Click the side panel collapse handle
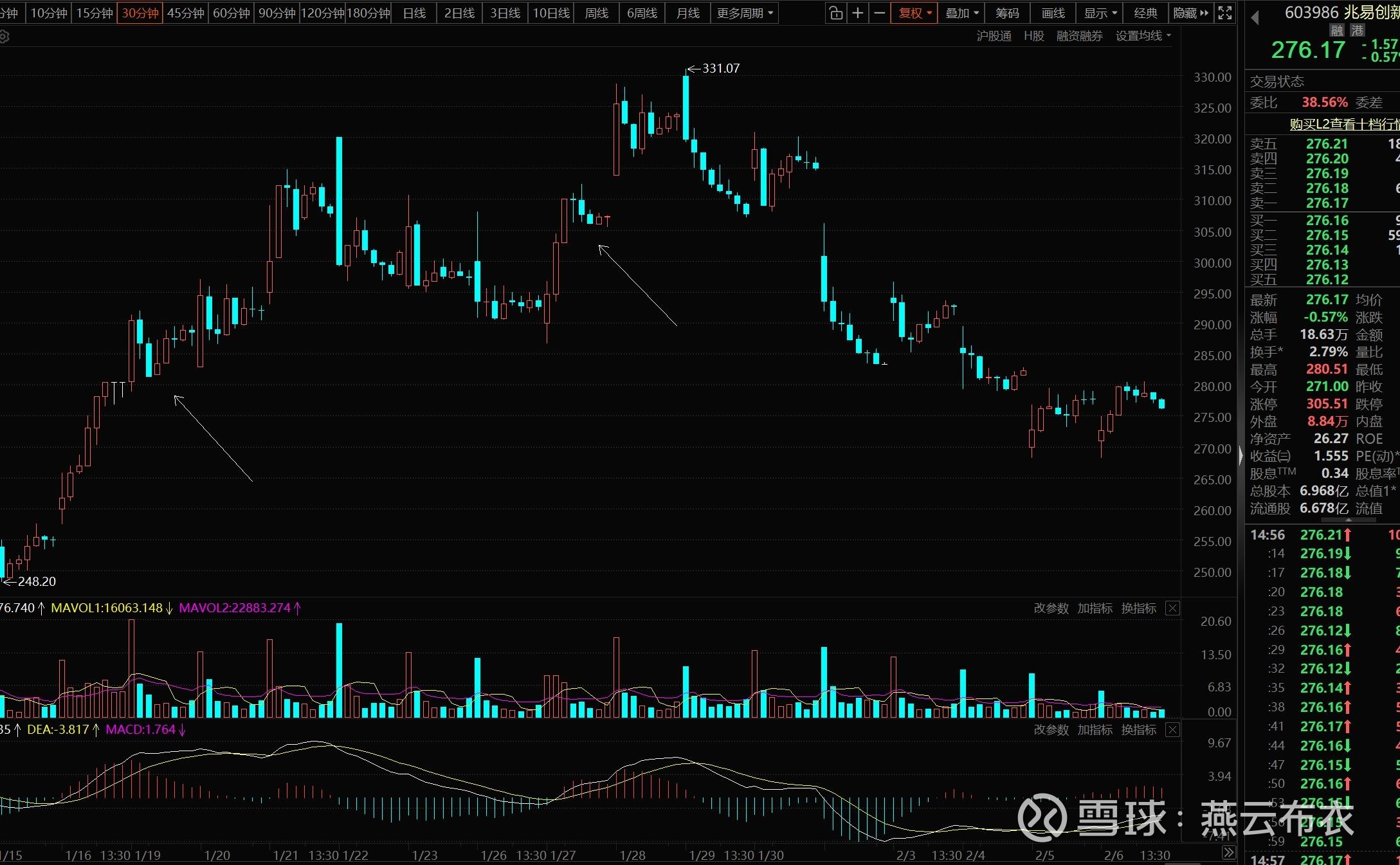 pos(1241,456)
